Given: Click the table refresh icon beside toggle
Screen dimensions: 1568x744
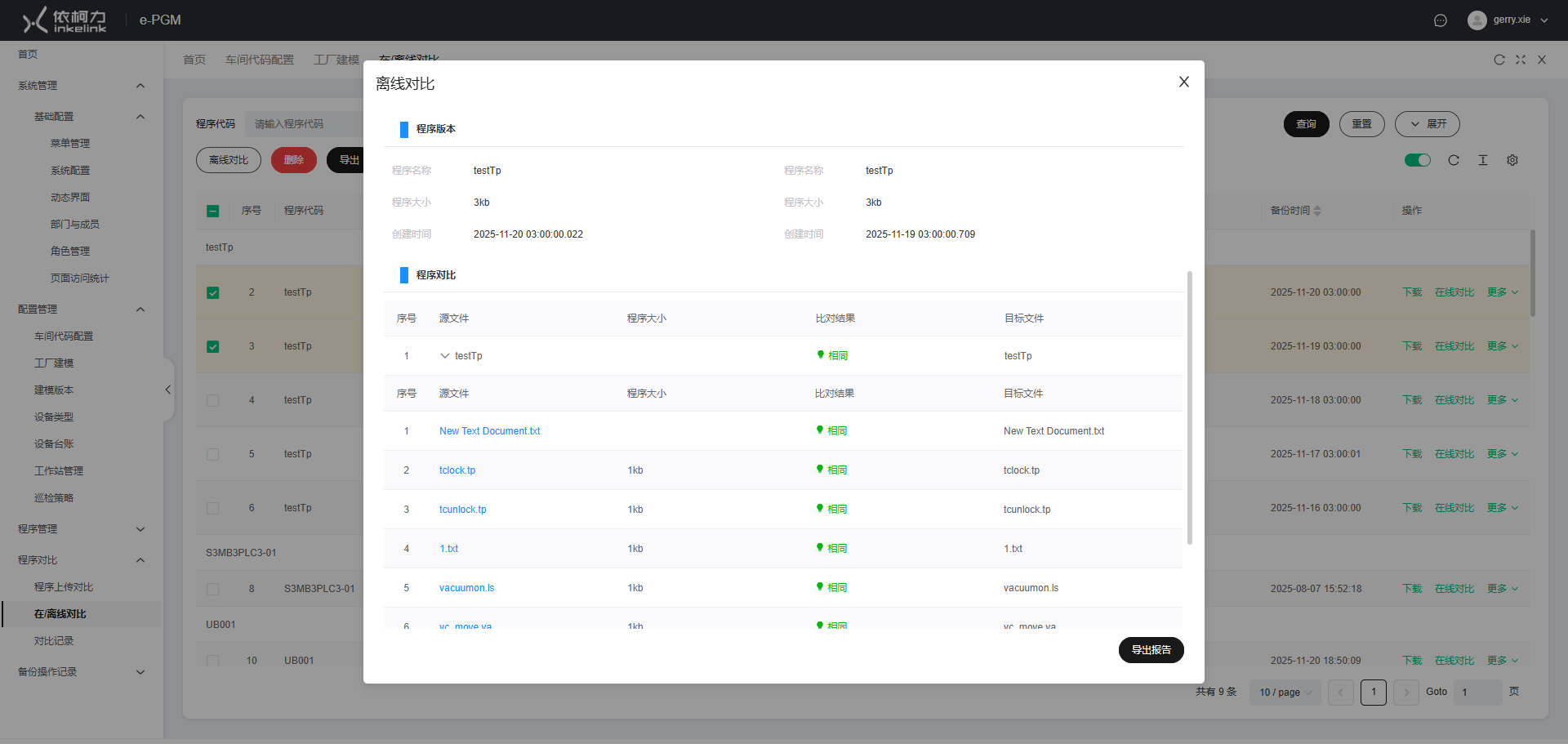Looking at the screenshot, I should coord(1454,160).
